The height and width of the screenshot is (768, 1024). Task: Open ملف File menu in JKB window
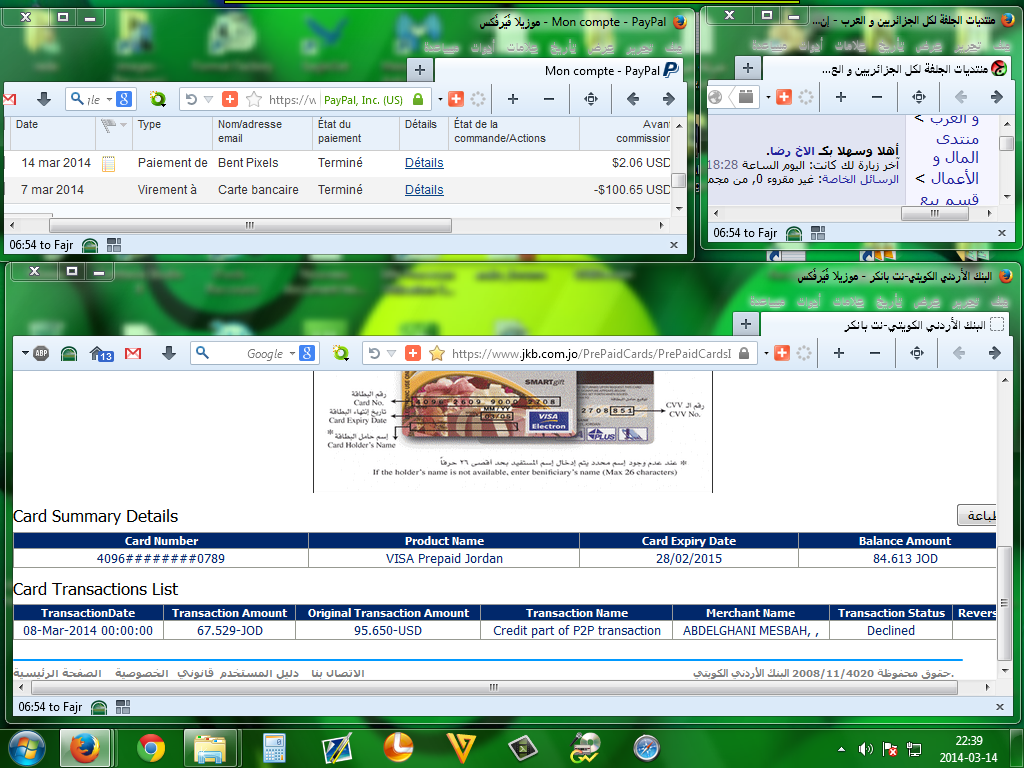point(1000,301)
